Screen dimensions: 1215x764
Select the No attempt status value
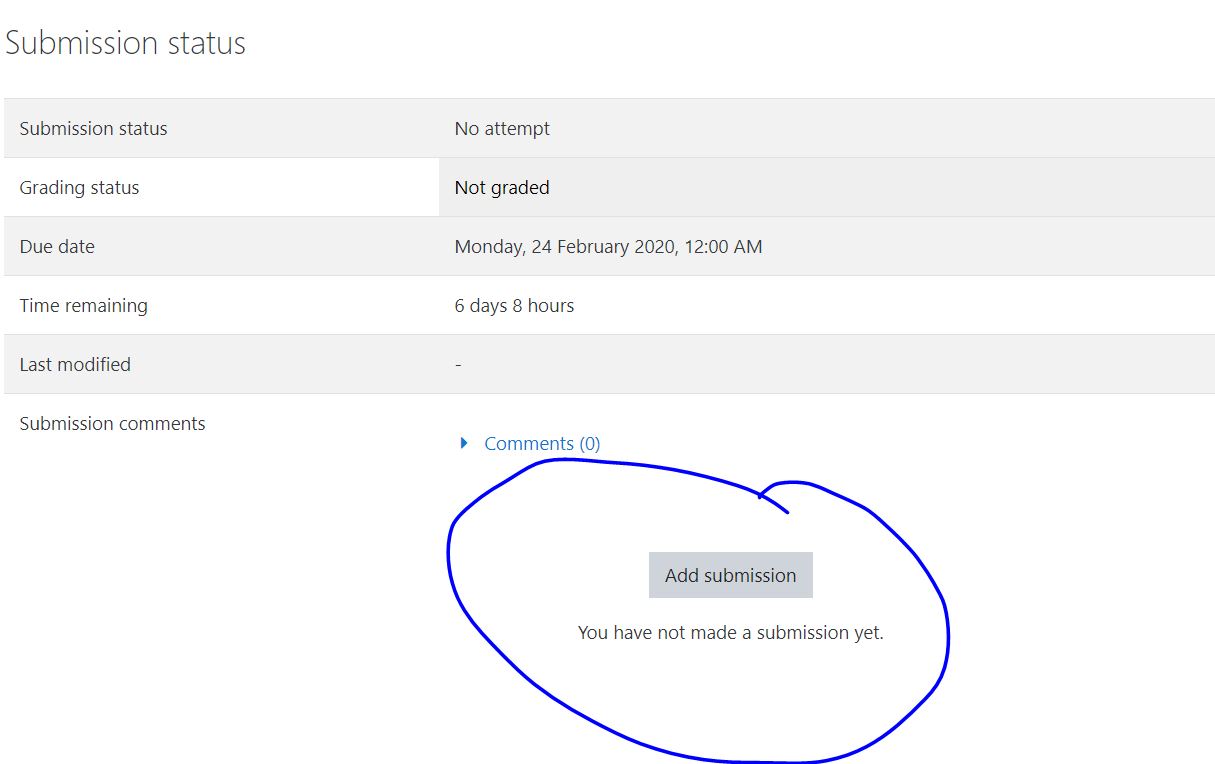pyautogui.click(x=502, y=128)
